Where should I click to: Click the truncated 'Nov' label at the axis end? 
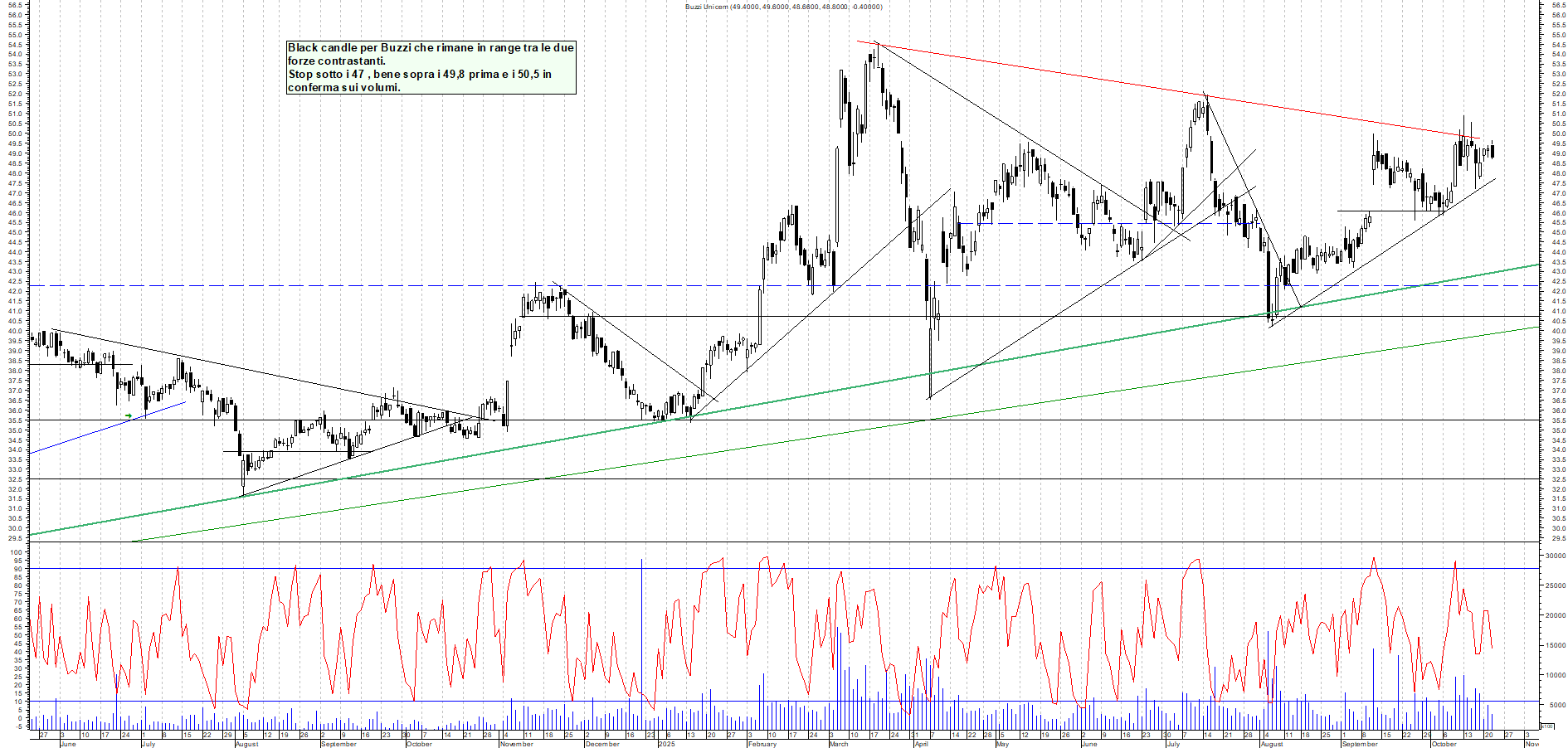pos(1531,744)
